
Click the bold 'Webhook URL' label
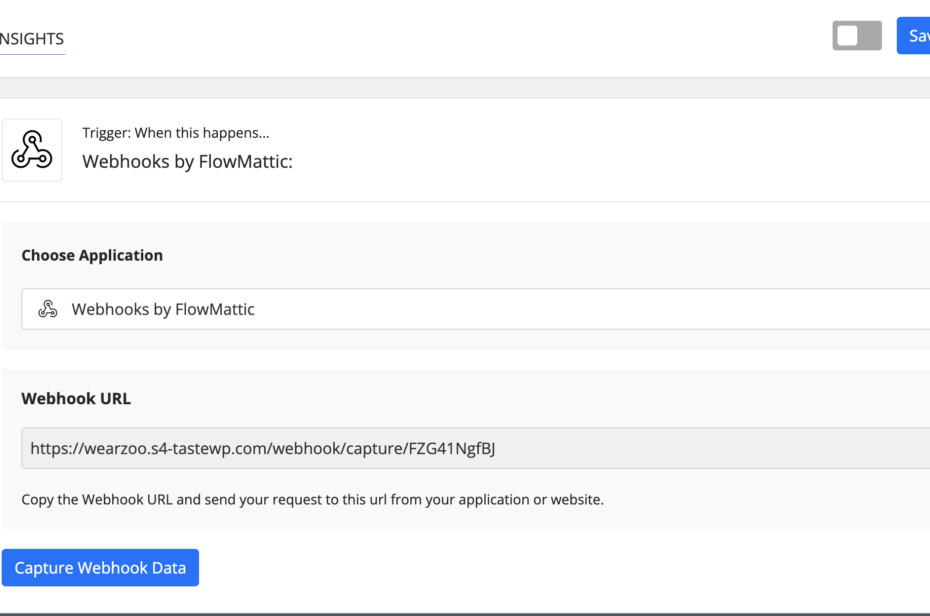(x=76, y=398)
